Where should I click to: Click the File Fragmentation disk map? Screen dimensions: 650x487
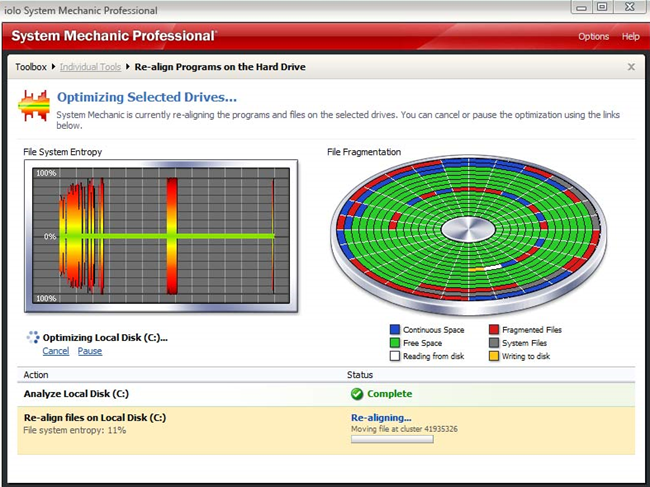468,235
